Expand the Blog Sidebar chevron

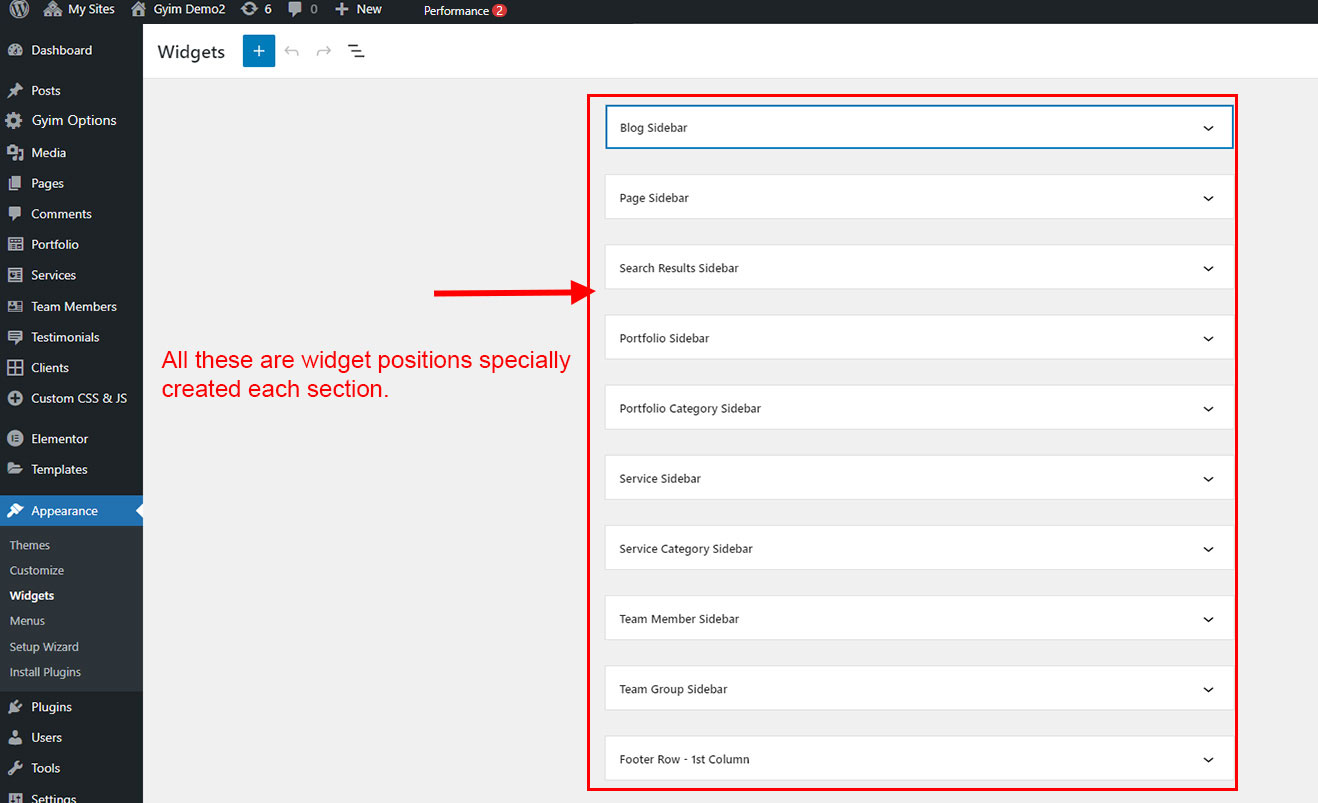pos(1208,128)
